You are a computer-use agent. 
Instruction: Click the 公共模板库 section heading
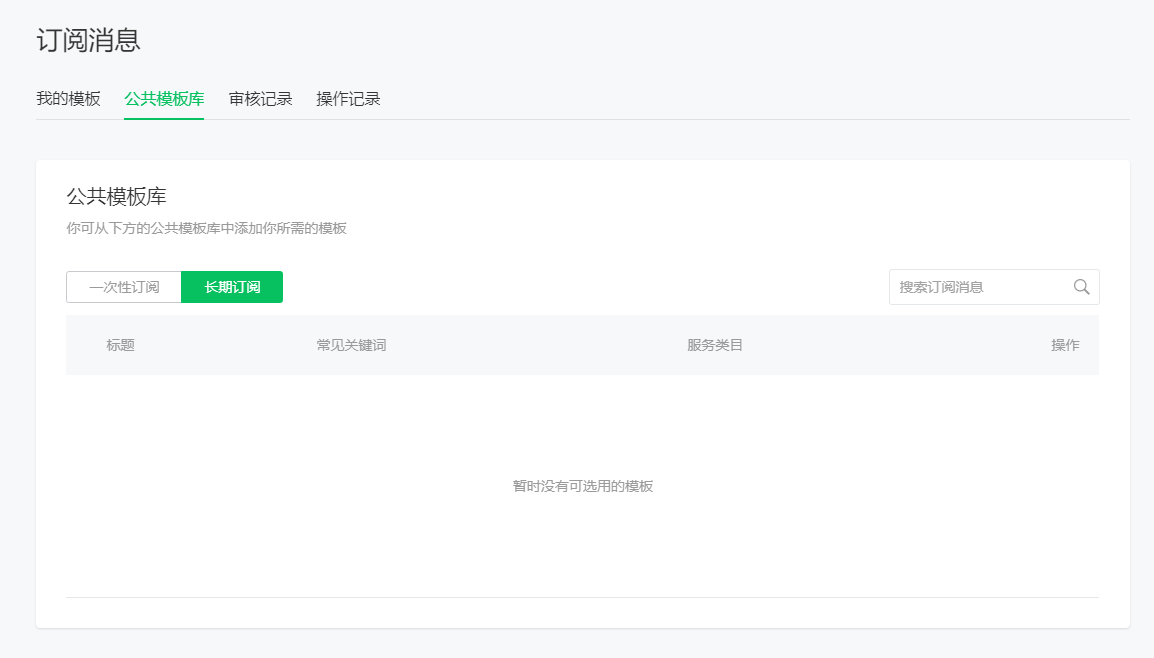click(x=116, y=197)
